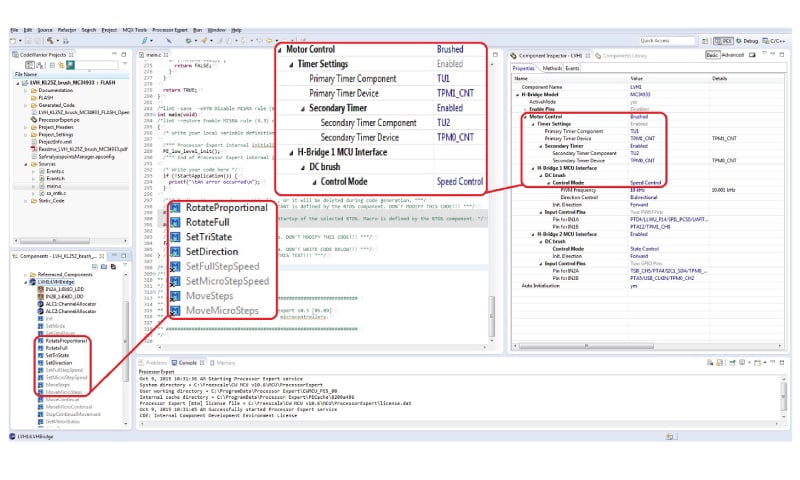
Task: Click the Quick Access search field
Action: pyautogui.click(x=668, y=40)
